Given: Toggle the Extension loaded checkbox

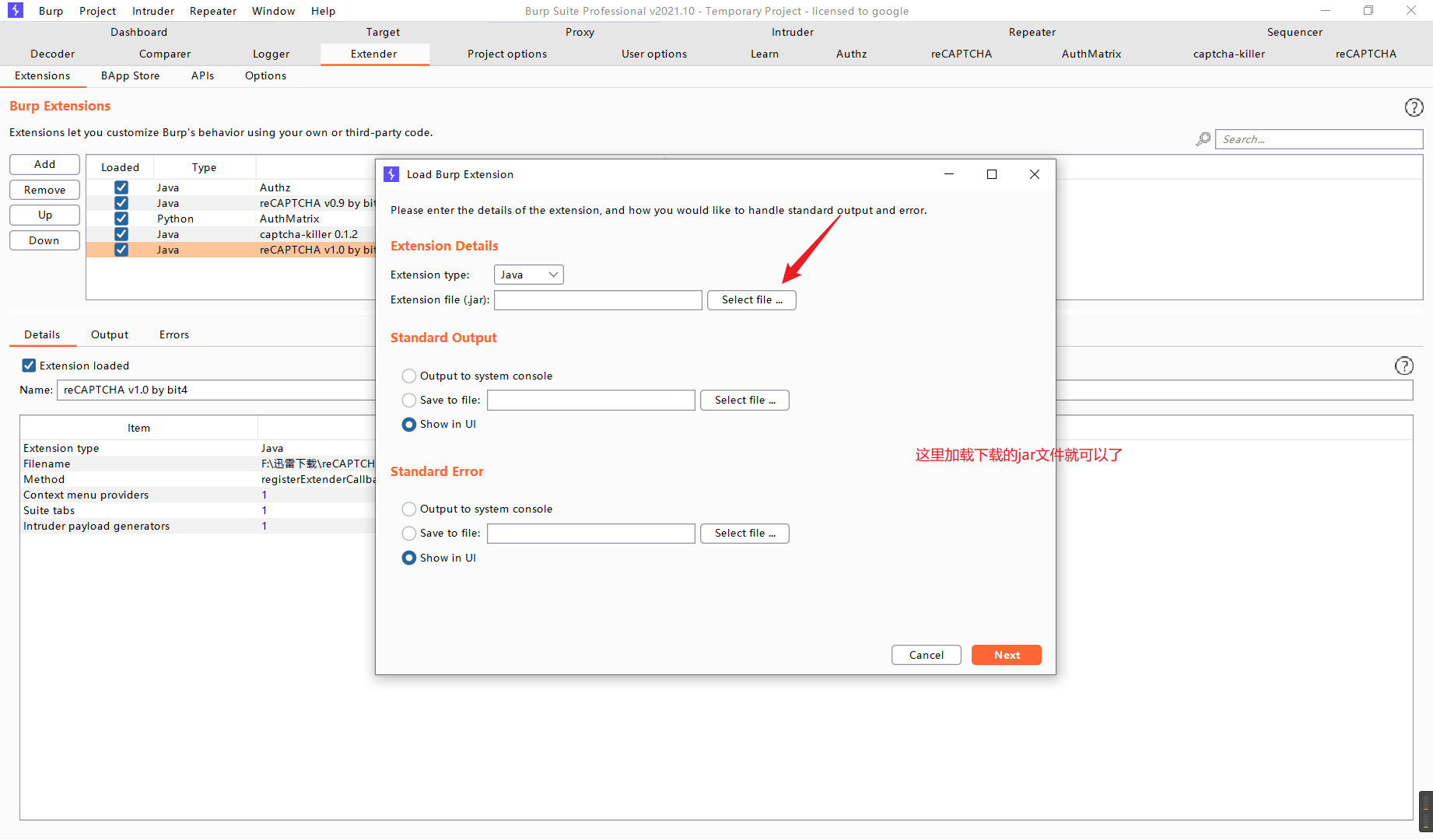Looking at the screenshot, I should [29, 366].
